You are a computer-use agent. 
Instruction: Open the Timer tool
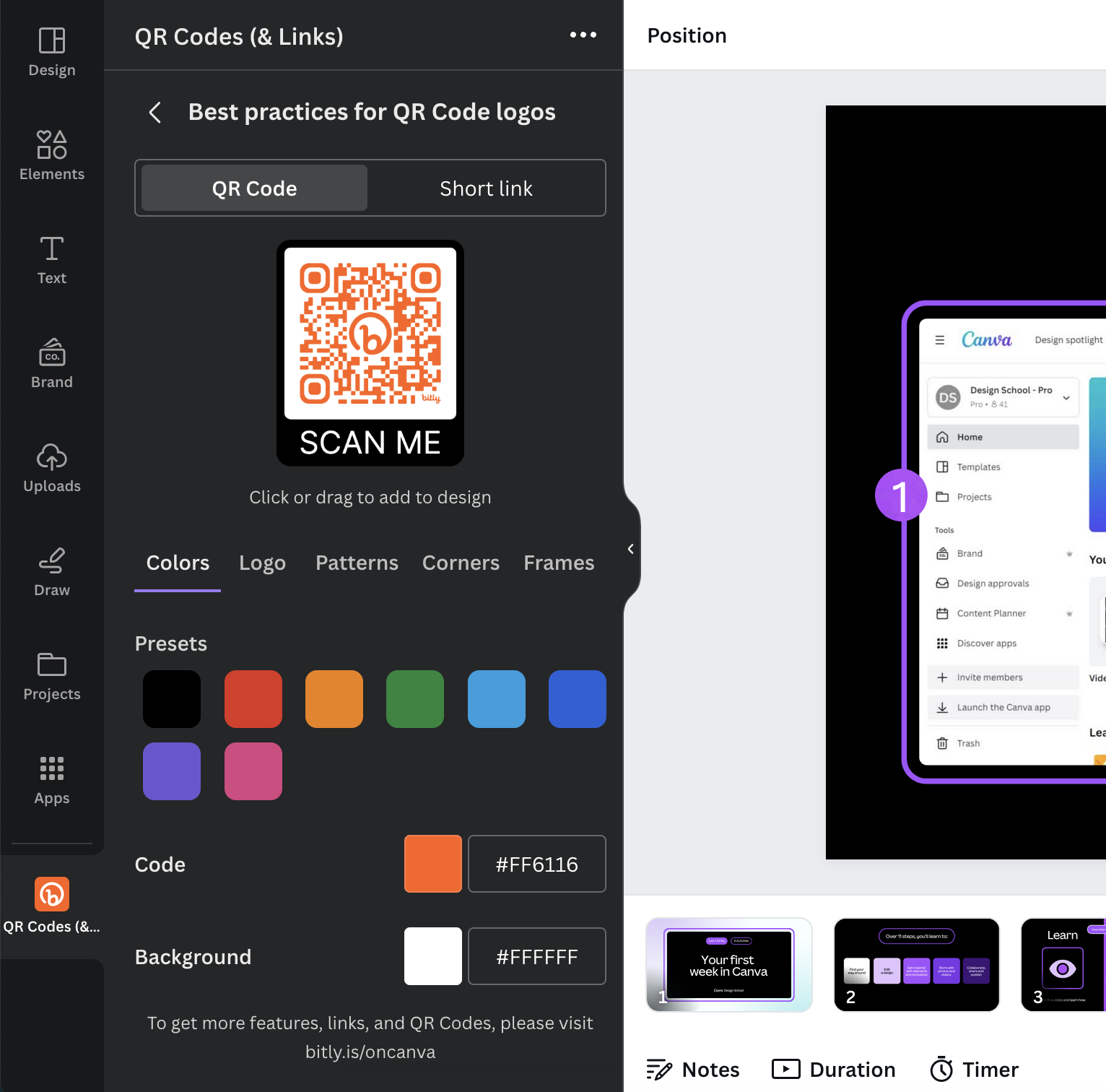(974, 1070)
